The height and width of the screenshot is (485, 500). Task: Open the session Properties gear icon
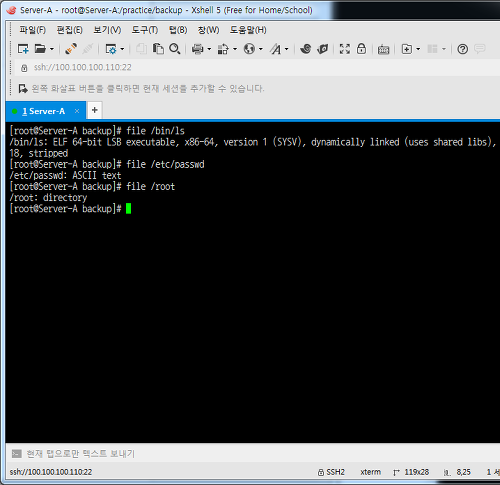[x=111, y=49]
